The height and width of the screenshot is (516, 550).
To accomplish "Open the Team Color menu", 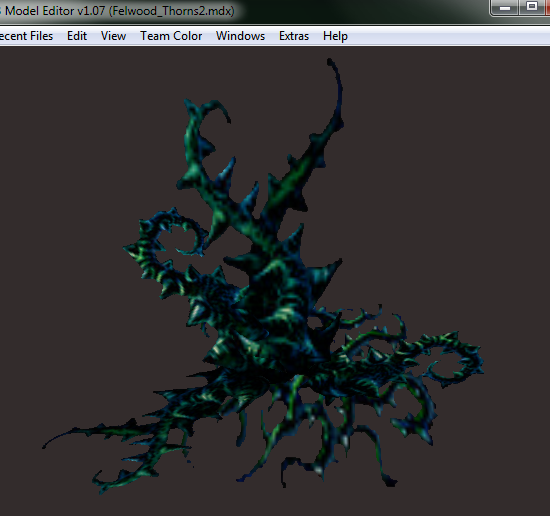I will pos(171,36).
